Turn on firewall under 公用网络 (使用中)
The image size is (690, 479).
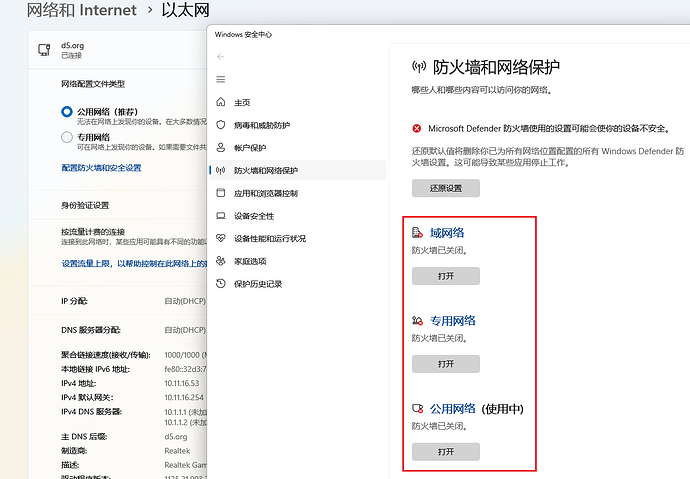pyautogui.click(x=445, y=452)
